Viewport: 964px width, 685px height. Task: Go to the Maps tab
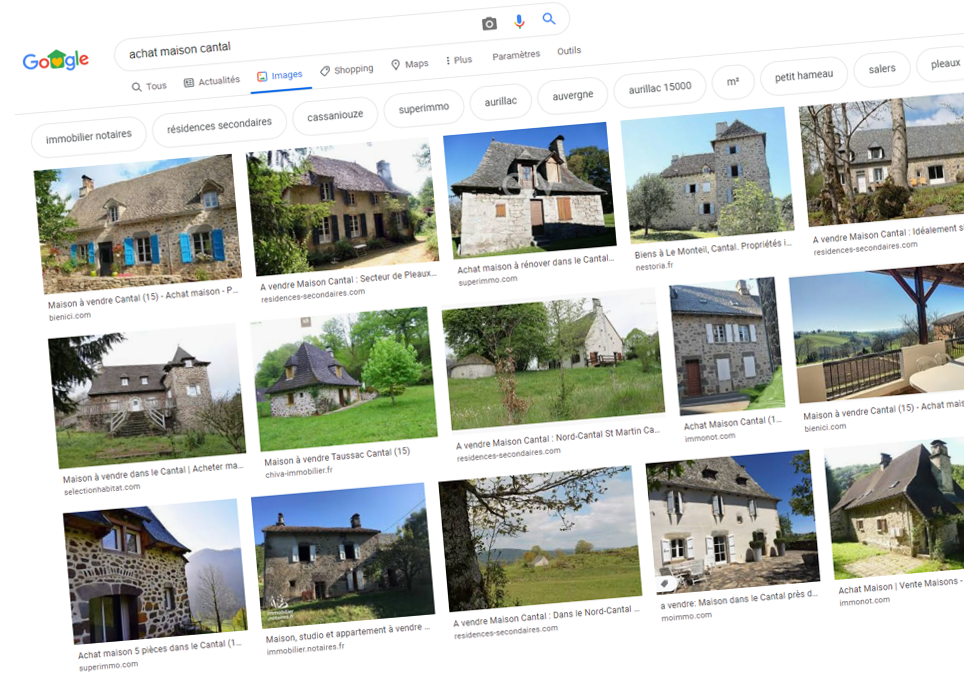410,64
